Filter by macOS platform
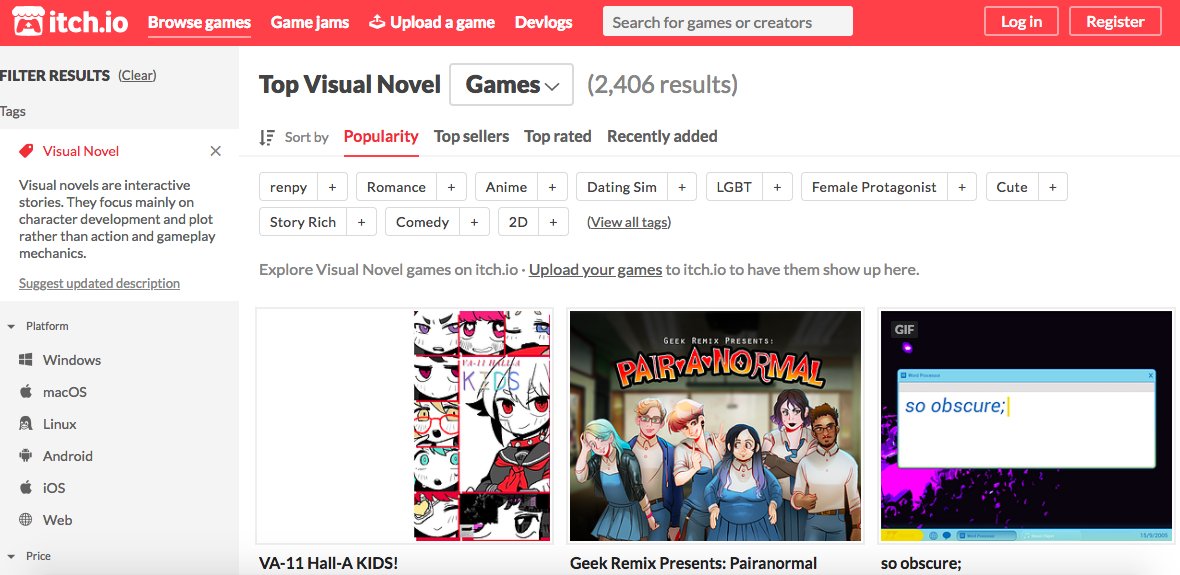Viewport: 1180px width, 575px height. [53, 392]
